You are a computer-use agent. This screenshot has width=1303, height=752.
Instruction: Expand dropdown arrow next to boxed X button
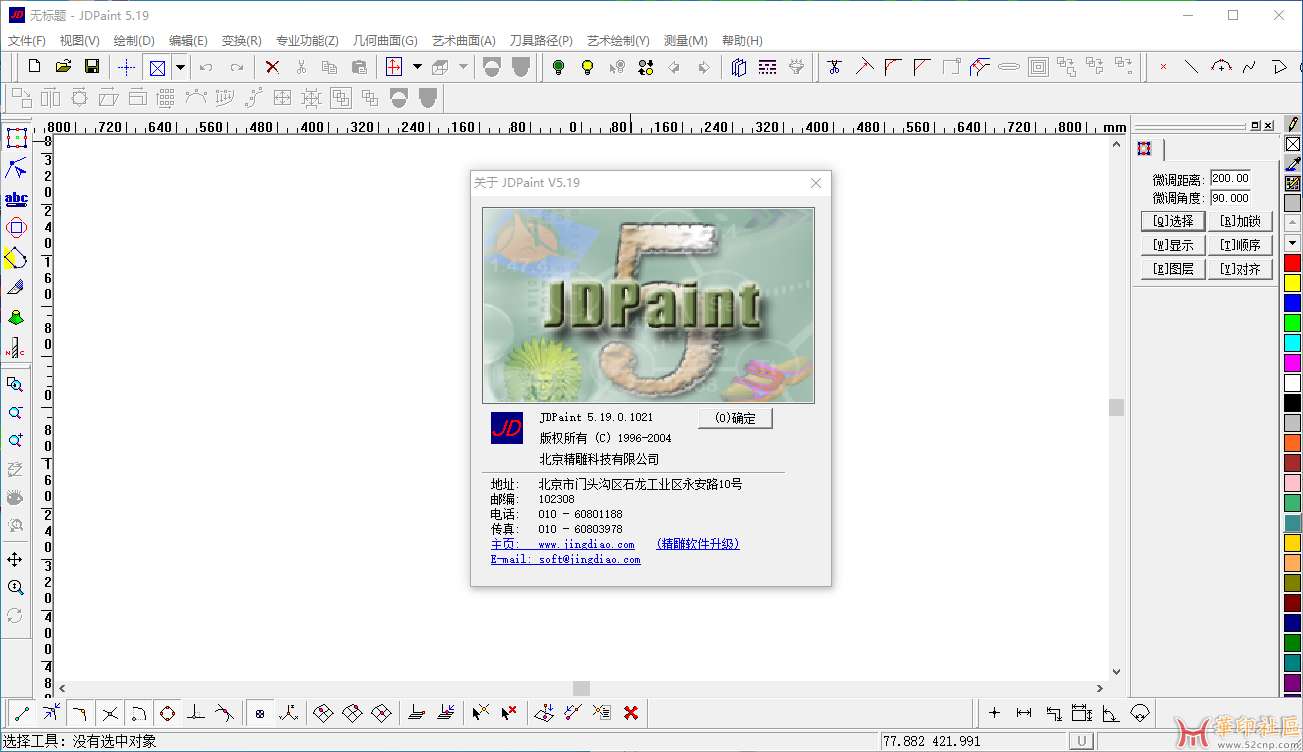(180, 67)
